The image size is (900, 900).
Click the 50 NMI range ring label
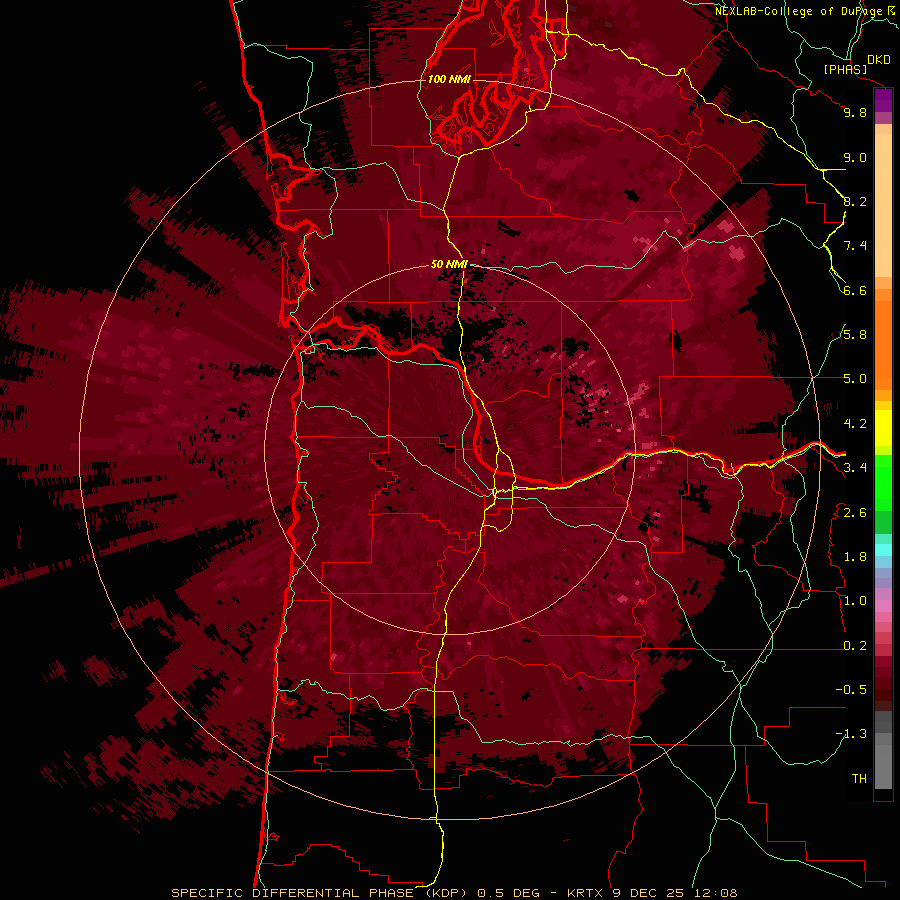pyautogui.click(x=449, y=264)
